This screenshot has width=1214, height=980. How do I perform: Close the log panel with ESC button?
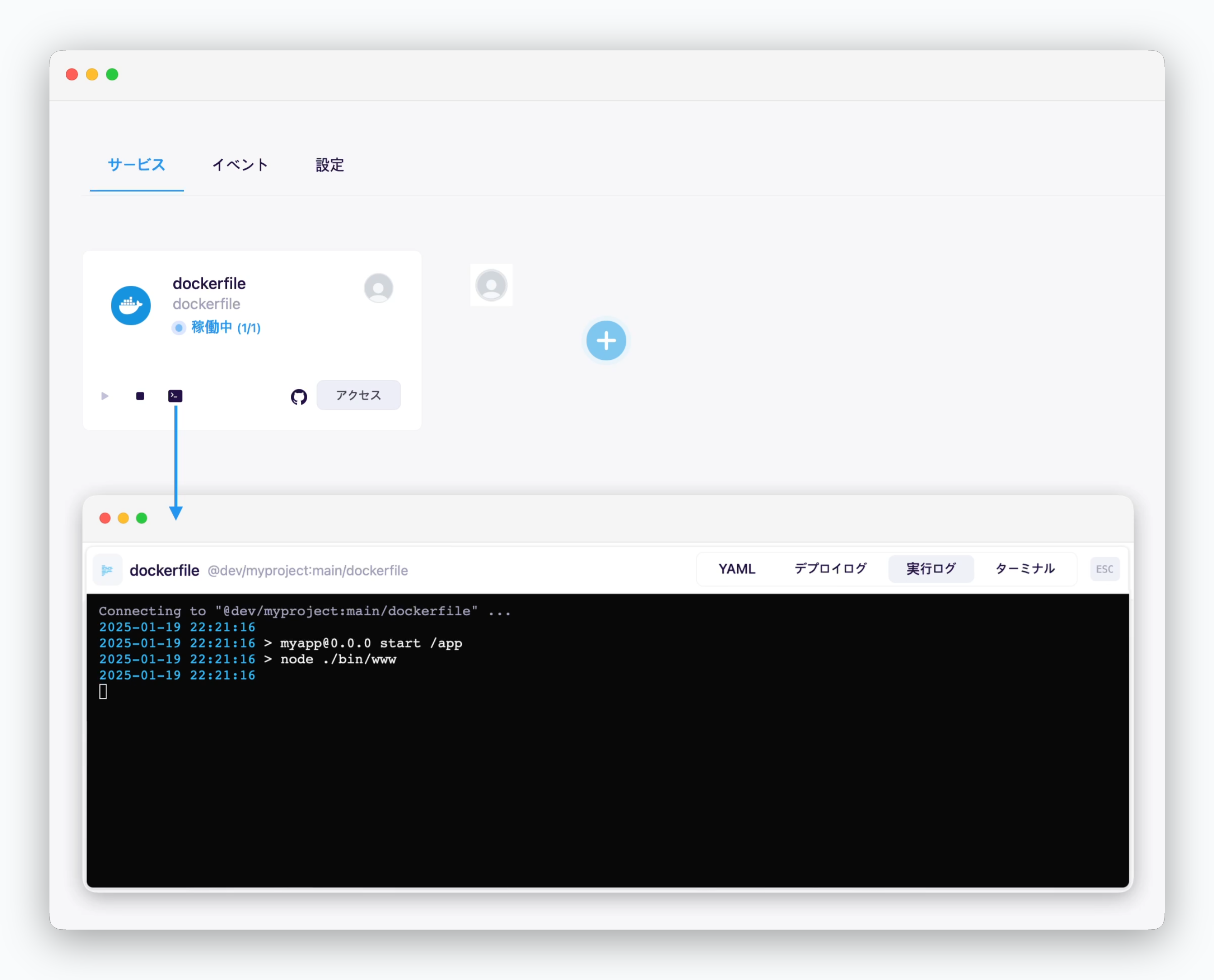1105,569
